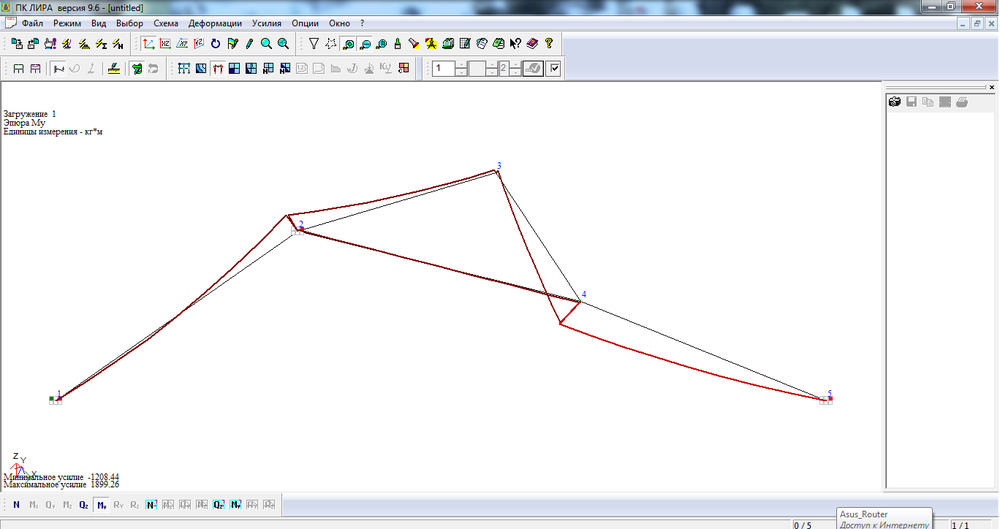The height and width of the screenshot is (529, 1000).
Task: Toggle the deformed beam display button
Action: click(59, 68)
